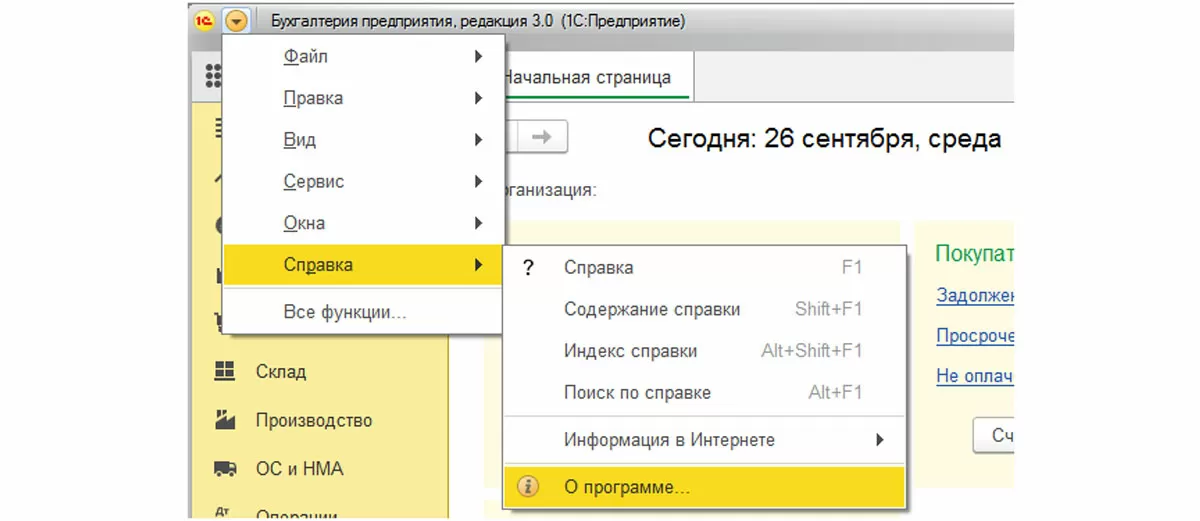
Task: Click the question mark icon beside Справка
Action: (529, 268)
